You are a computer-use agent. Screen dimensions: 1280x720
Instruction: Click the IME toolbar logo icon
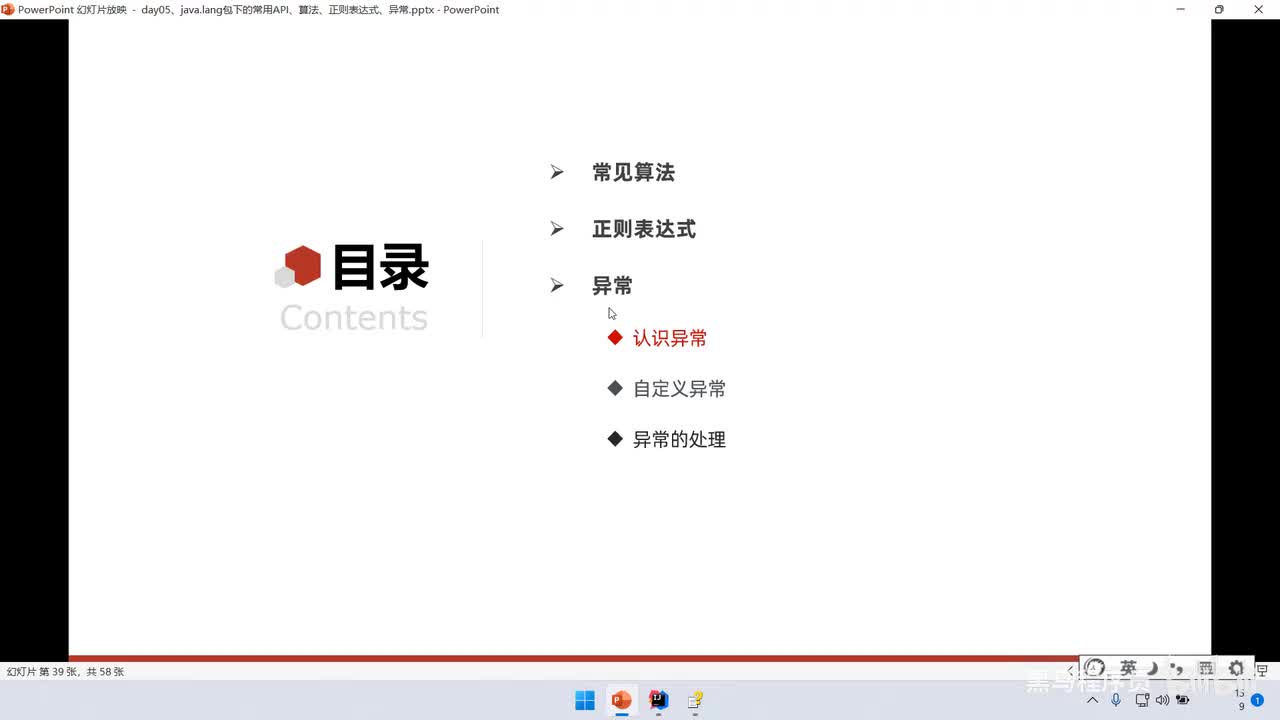click(x=1094, y=668)
